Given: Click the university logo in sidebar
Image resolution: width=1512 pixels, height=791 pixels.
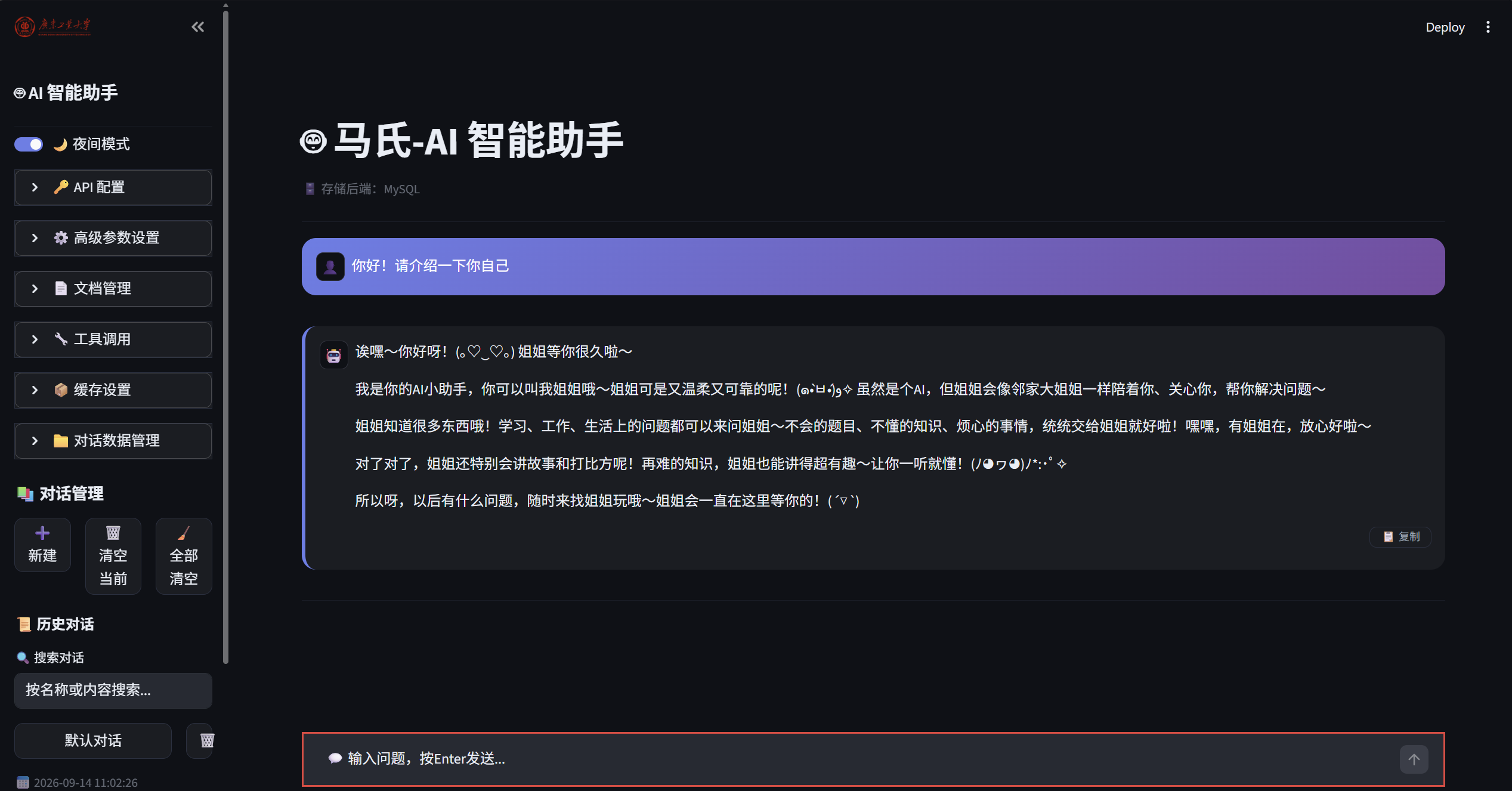Looking at the screenshot, I should (x=53, y=26).
